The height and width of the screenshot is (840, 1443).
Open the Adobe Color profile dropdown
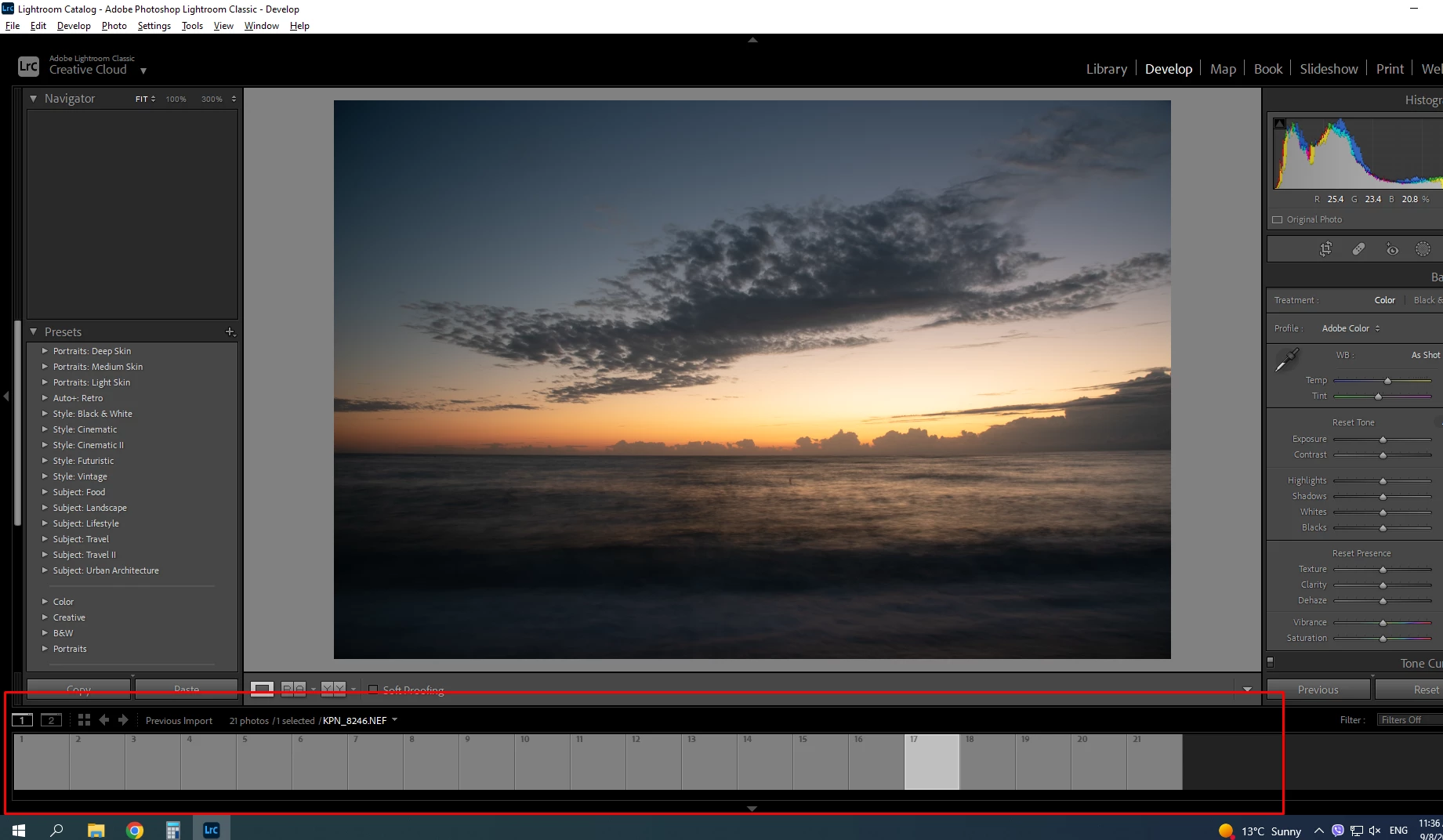pyautogui.click(x=1351, y=328)
